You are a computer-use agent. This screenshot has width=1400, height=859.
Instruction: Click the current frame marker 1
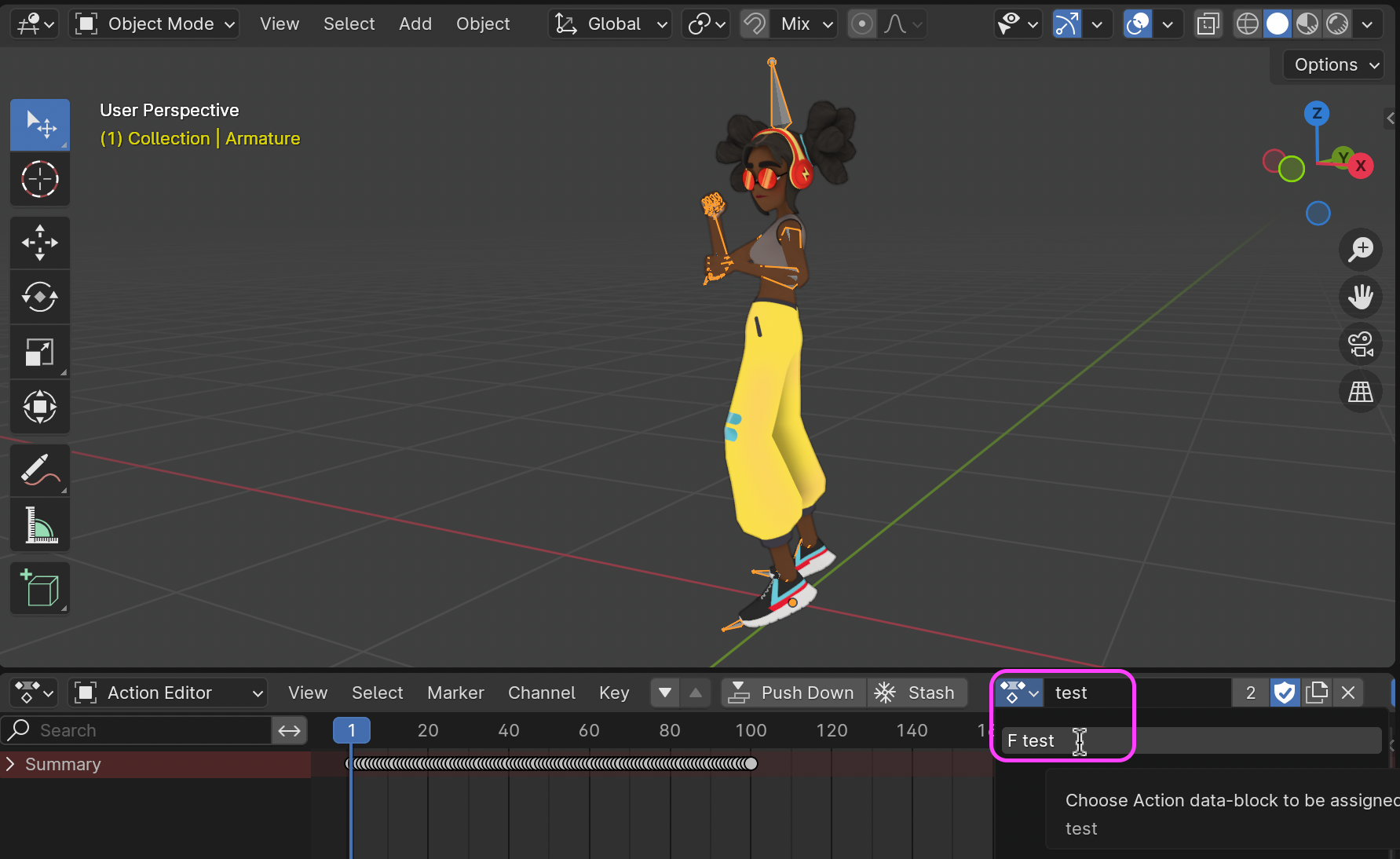[x=351, y=730]
